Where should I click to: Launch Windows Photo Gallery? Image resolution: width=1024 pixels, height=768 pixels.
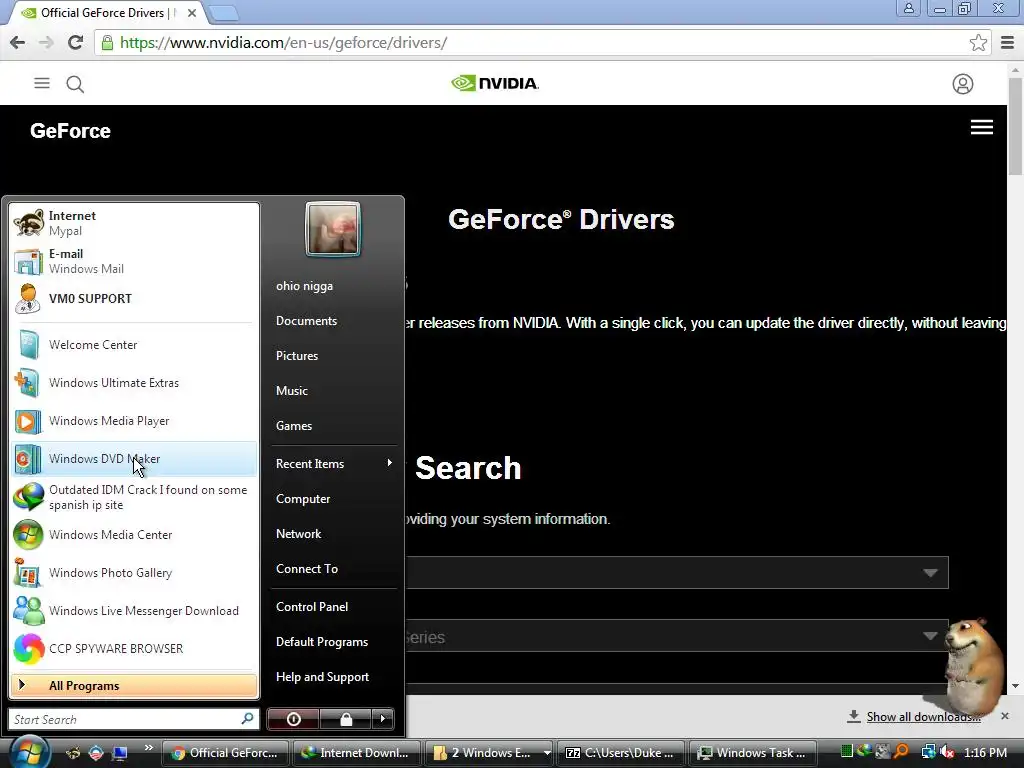(134, 573)
